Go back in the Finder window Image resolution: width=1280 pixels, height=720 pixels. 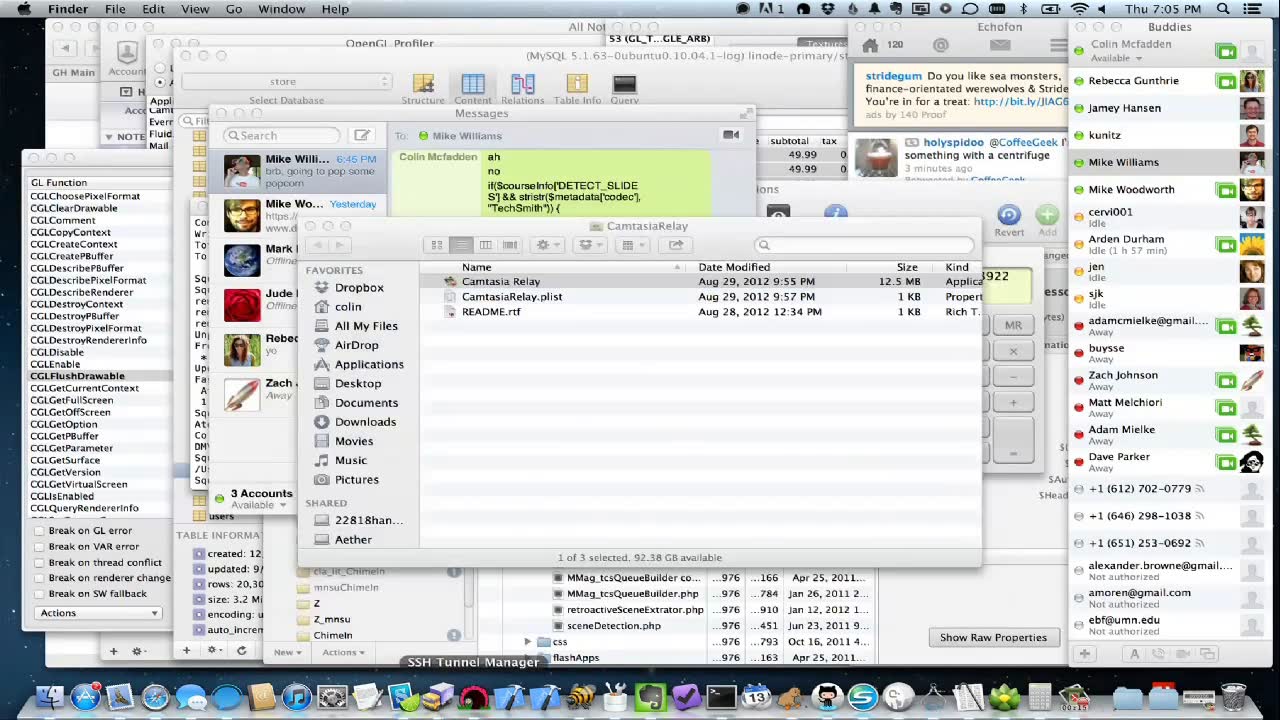(x=319, y=245)
